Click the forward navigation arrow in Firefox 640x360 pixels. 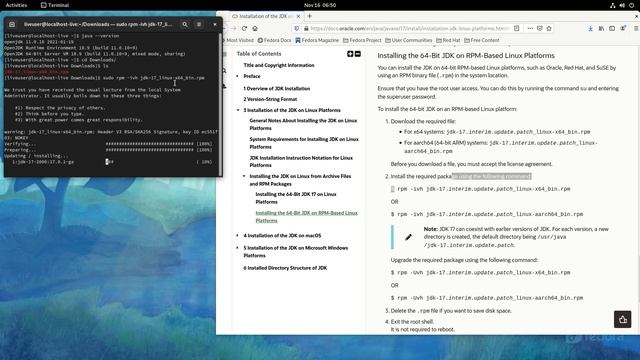click(x=233, y=29)
